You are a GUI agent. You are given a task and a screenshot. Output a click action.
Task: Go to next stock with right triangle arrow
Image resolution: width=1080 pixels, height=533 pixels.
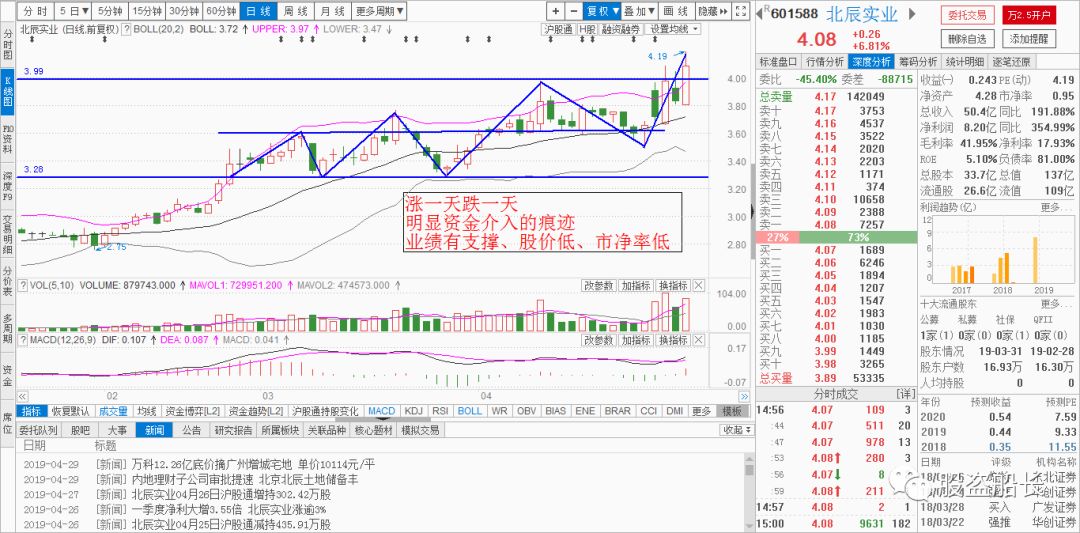point(912,14)
